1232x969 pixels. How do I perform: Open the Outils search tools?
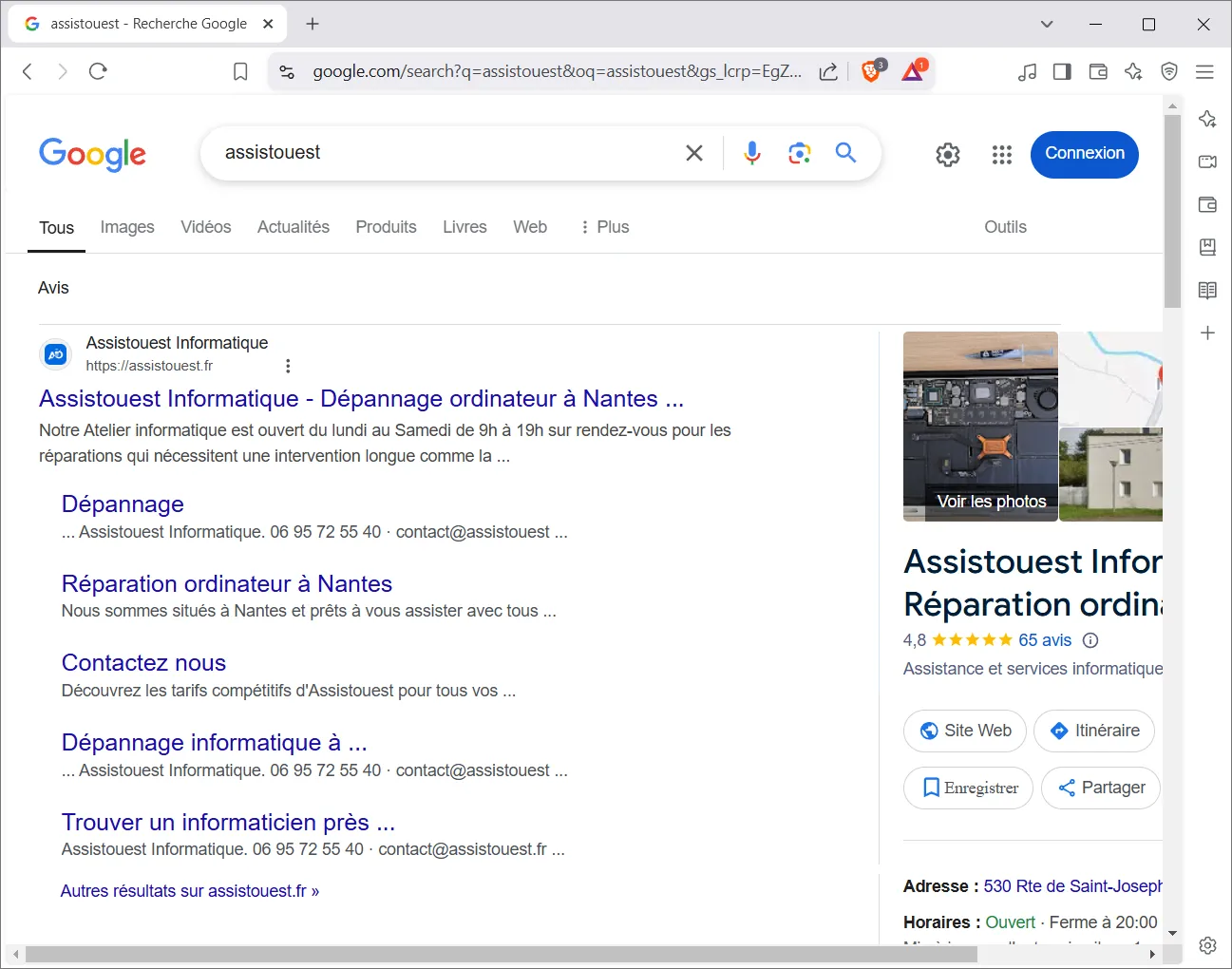1005,227
